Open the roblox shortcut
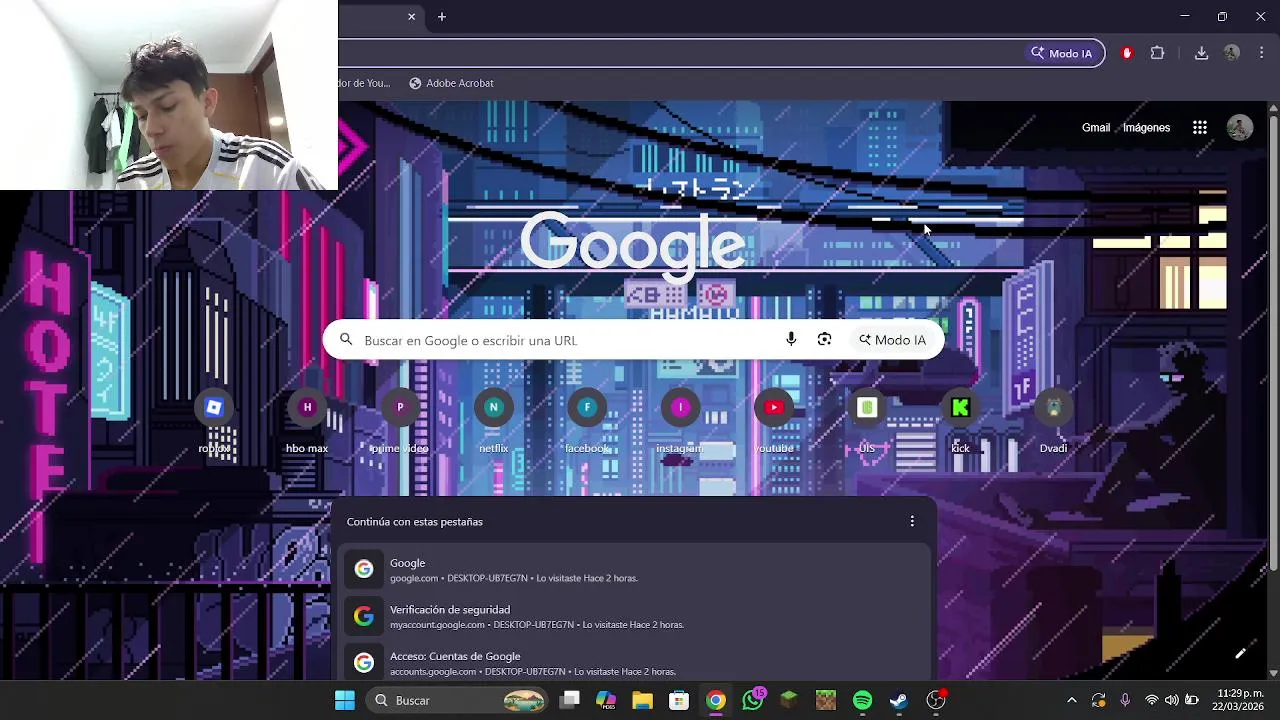 tap(214, 420)
